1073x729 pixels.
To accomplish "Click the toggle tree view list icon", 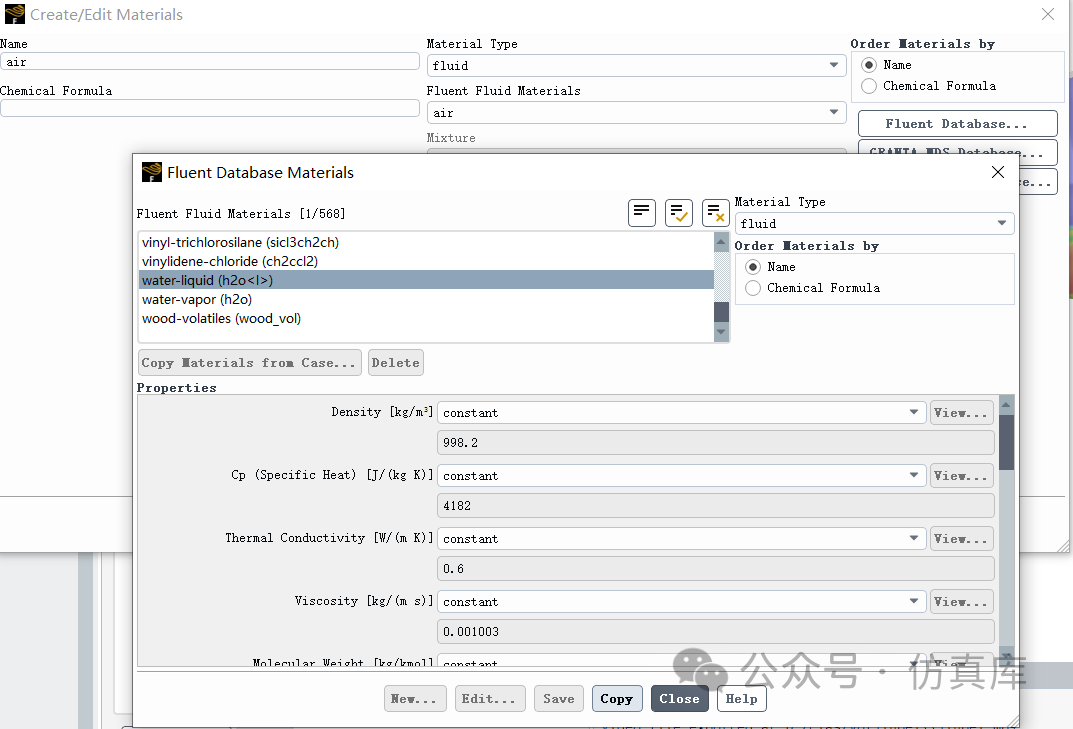I will tap(642, 212).
